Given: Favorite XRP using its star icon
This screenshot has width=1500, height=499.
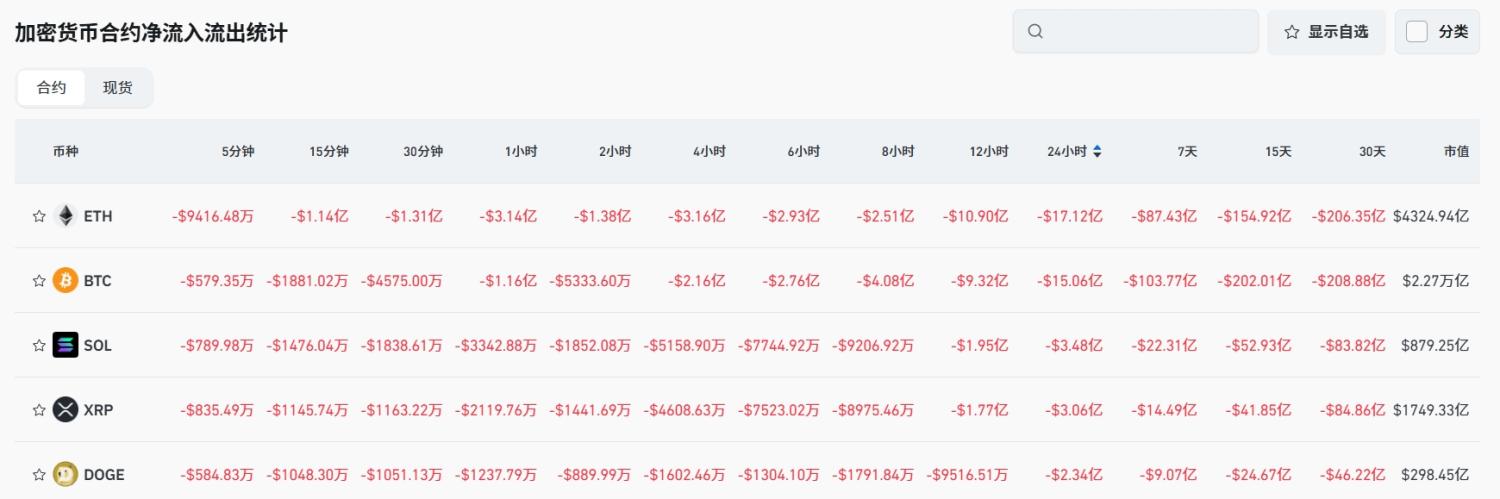Looking at the screenshot, I should tap(39, 410).
